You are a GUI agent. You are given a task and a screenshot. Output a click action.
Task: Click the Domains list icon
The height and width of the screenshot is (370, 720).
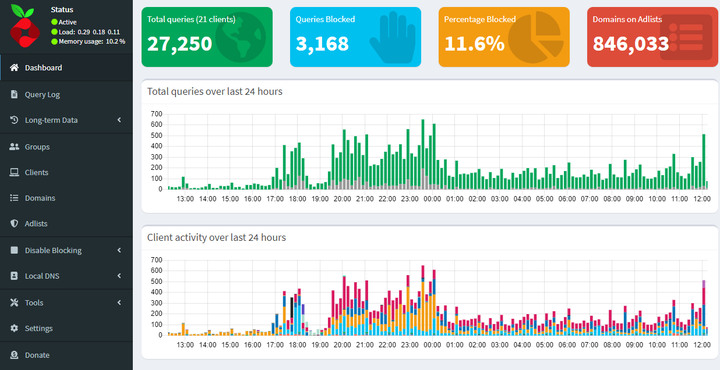pos(14,198)
